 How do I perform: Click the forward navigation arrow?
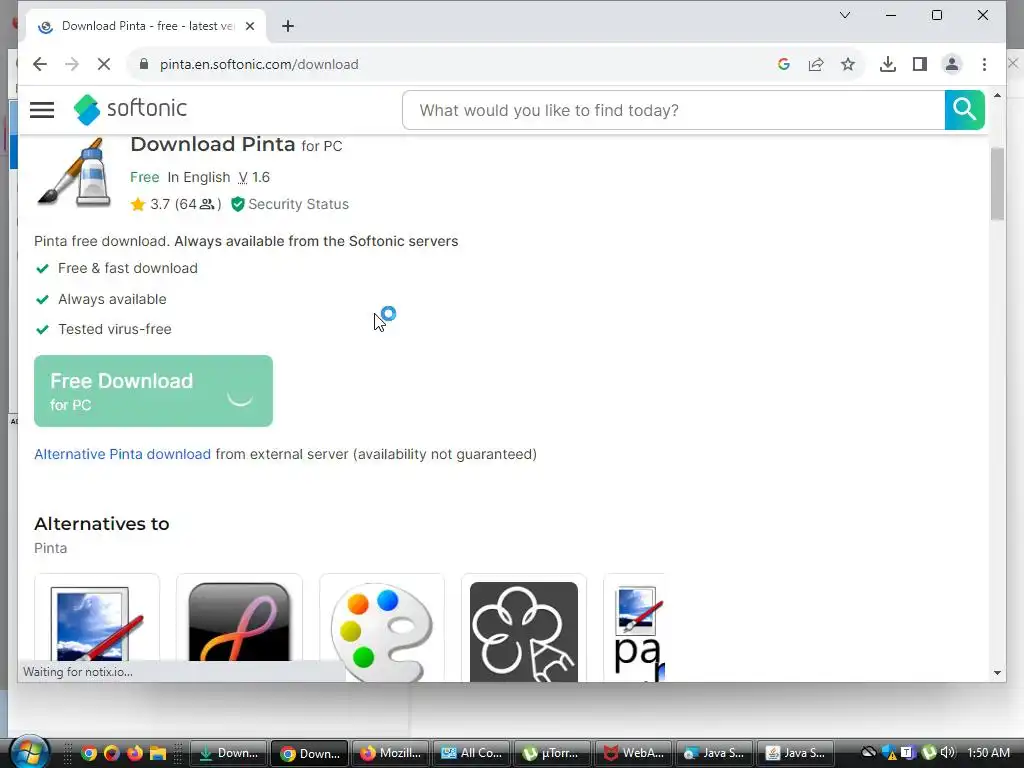click(x=72, y=64)
